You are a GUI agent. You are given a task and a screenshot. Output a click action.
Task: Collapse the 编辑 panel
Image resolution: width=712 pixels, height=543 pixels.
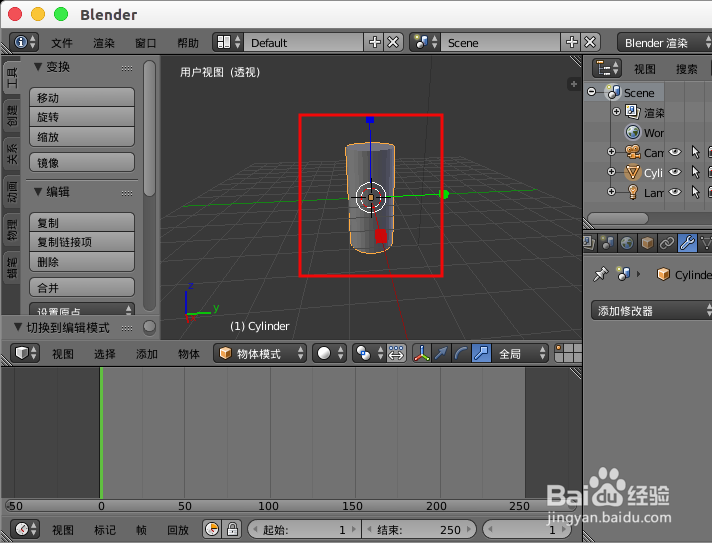[x=38, y=192]
